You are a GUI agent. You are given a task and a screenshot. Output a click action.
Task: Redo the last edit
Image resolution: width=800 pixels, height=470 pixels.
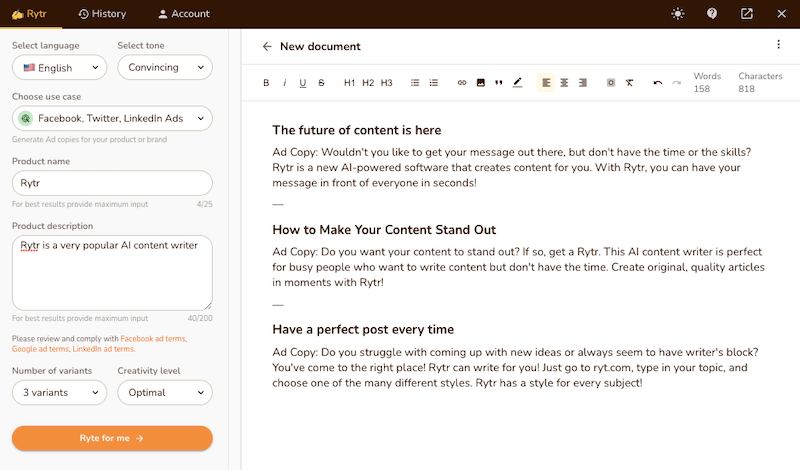tap(677, 83)
